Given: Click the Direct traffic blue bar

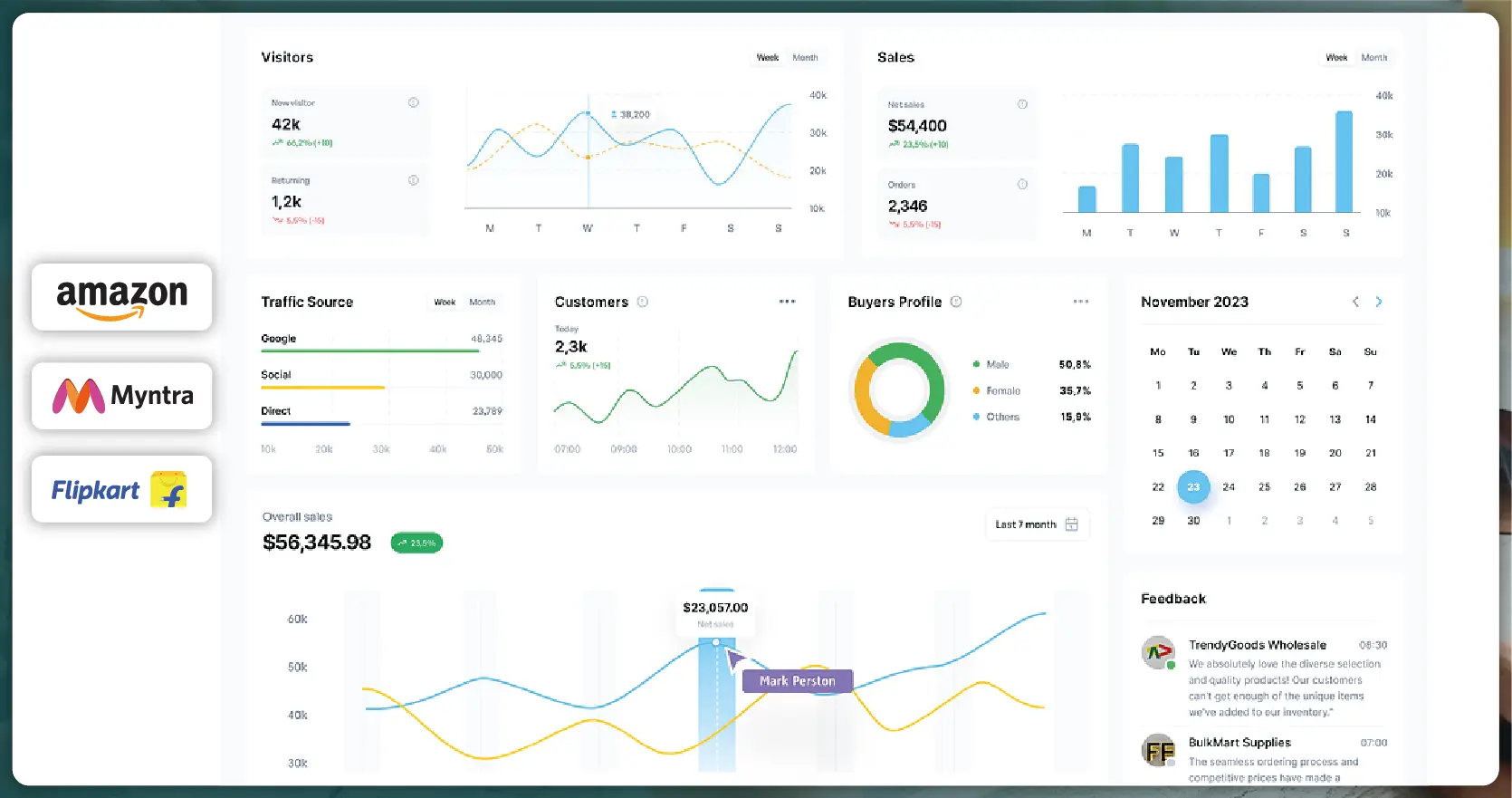Looking at the screenshot, I should pyautogui.click(x=305, y=423).
